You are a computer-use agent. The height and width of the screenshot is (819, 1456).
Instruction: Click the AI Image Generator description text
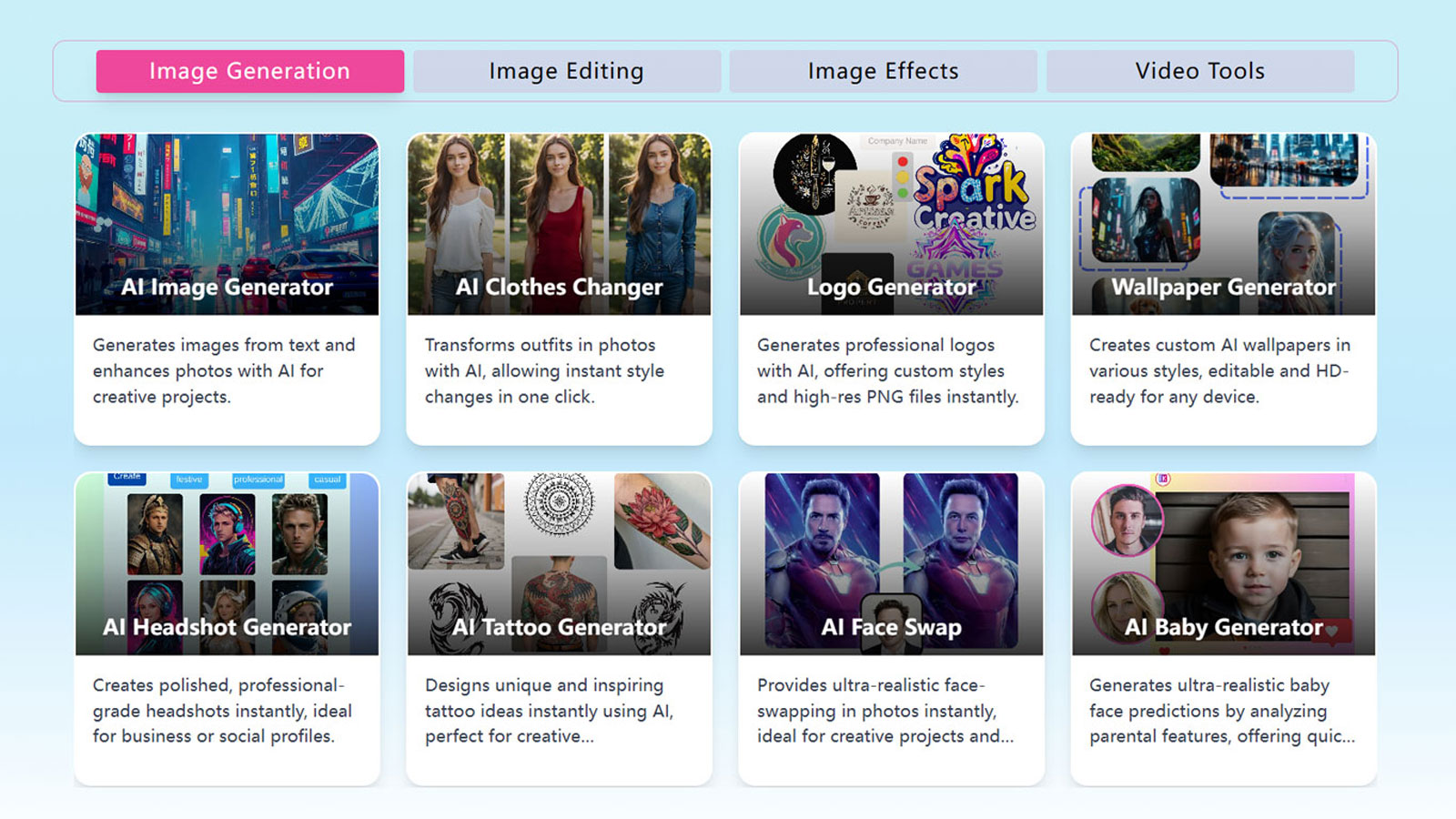click(224, 370)
